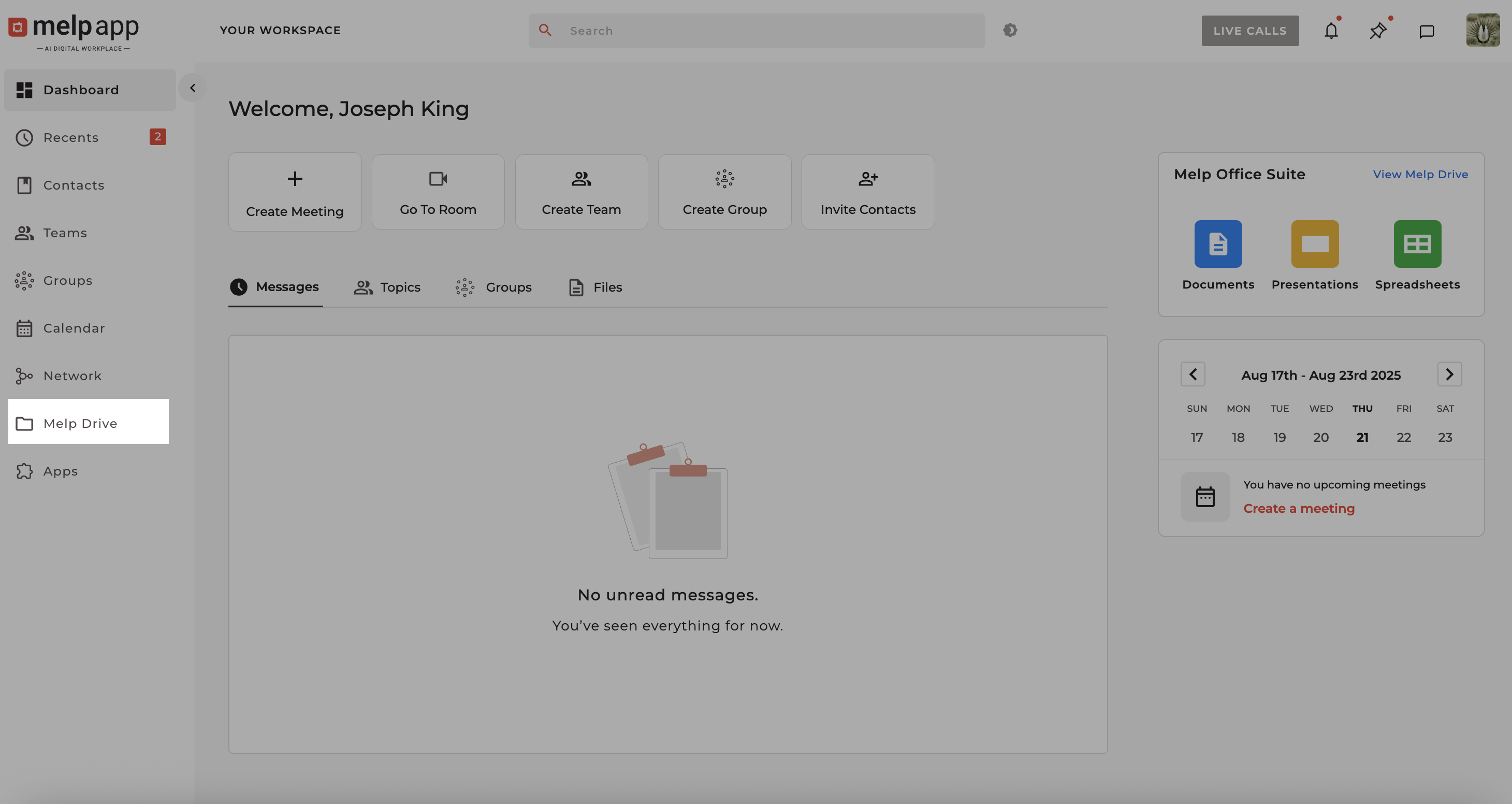Image resolution: width=1512 pixels, height=804 pixels.
Task: Open Documents in Melp Office Suite
Action: (x=1217, y=245)
